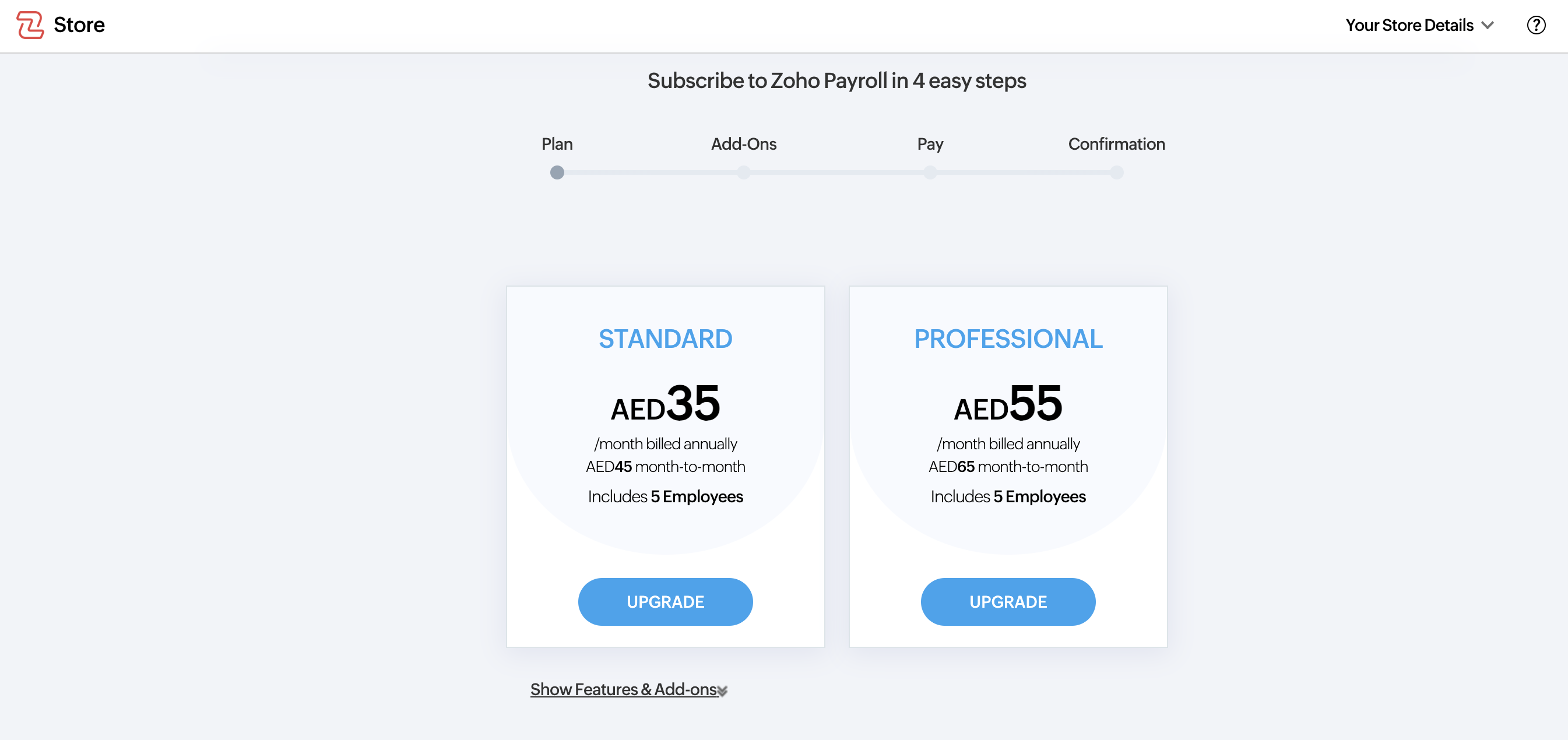
Task: Click the Pay step label
Action: 930,143
